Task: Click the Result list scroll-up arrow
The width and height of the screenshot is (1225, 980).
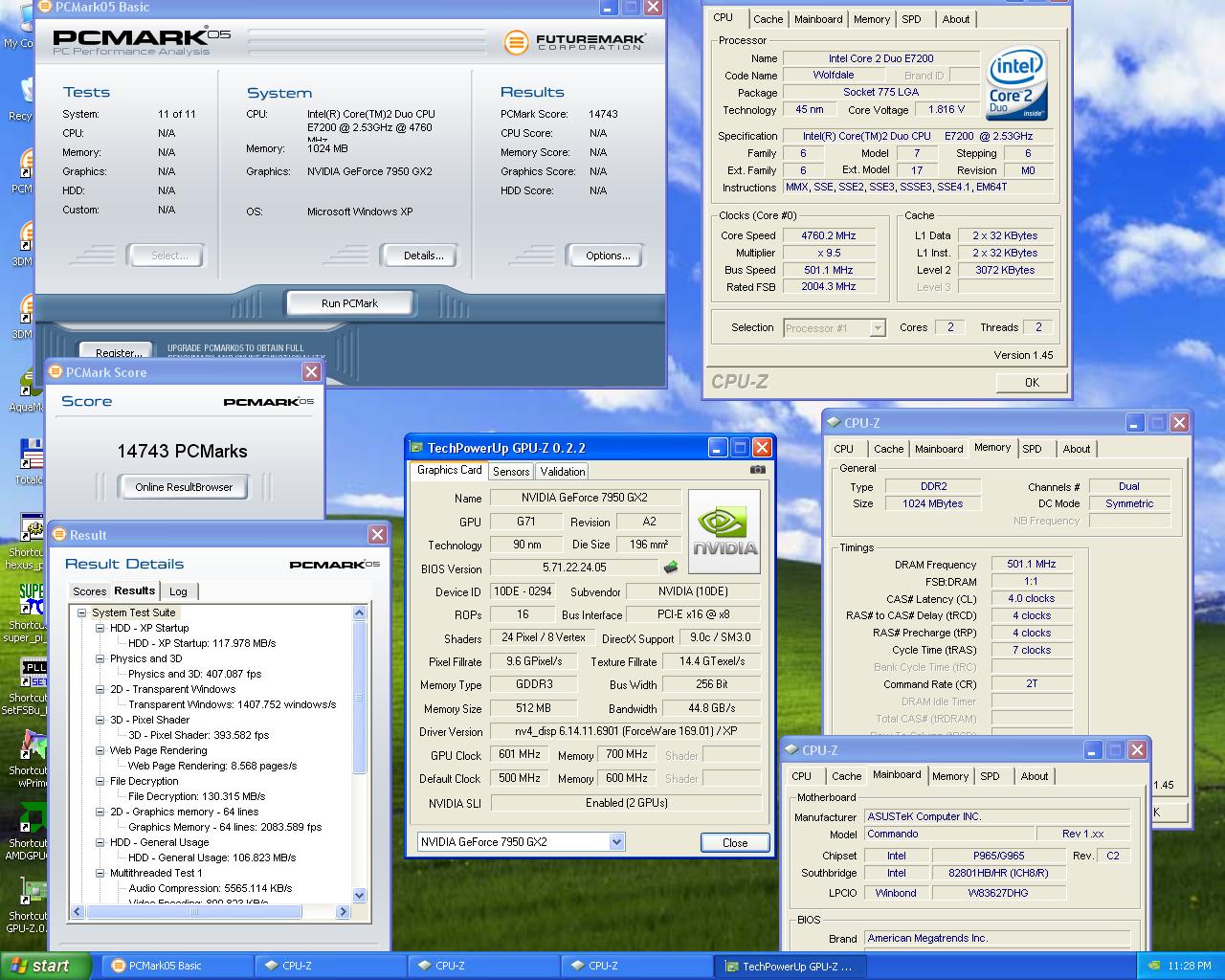Action: pyautogui.click(x=360, y=612)
